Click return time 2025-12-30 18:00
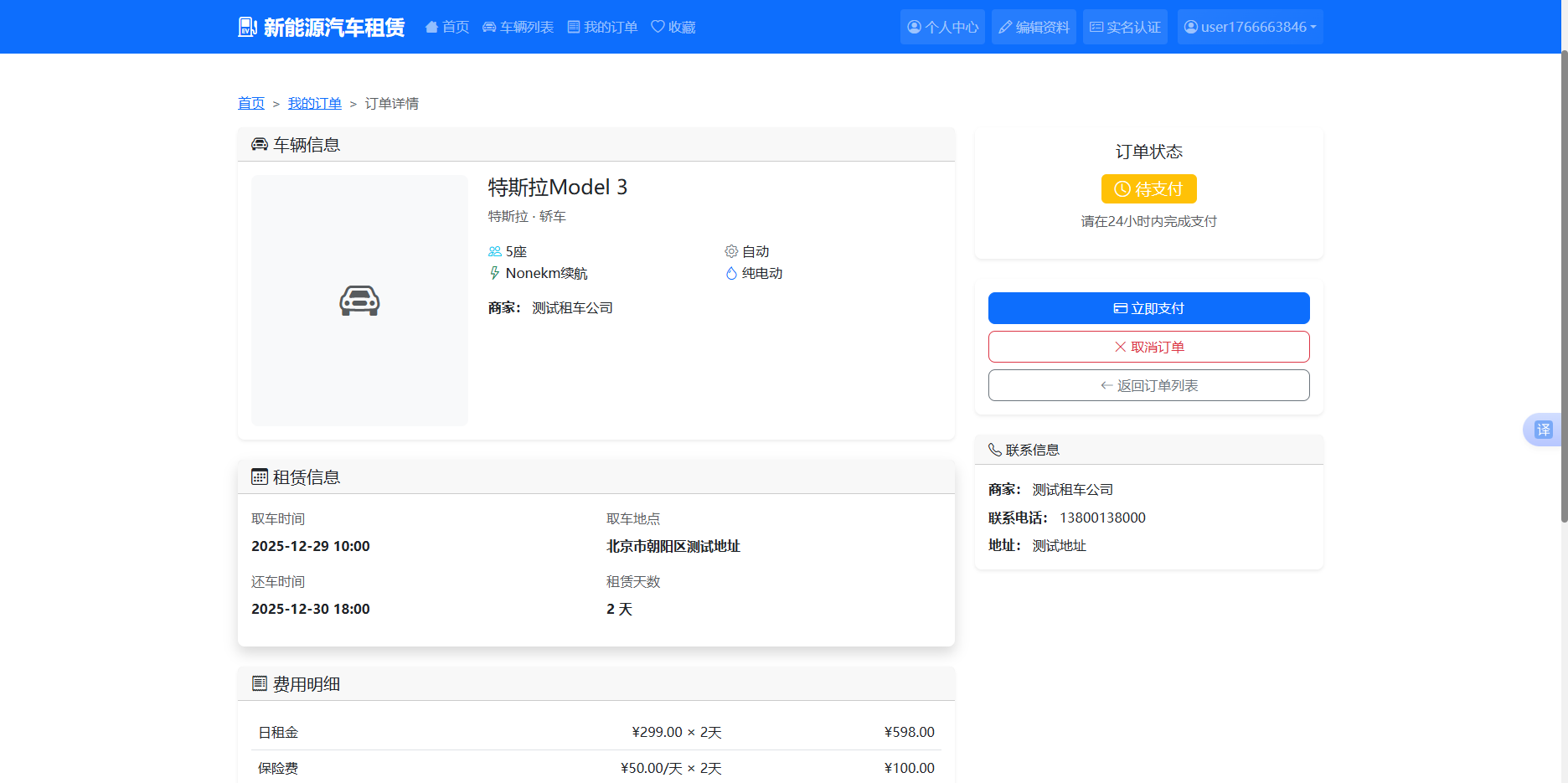1568x783 pixels. click(x=311, y=609)
